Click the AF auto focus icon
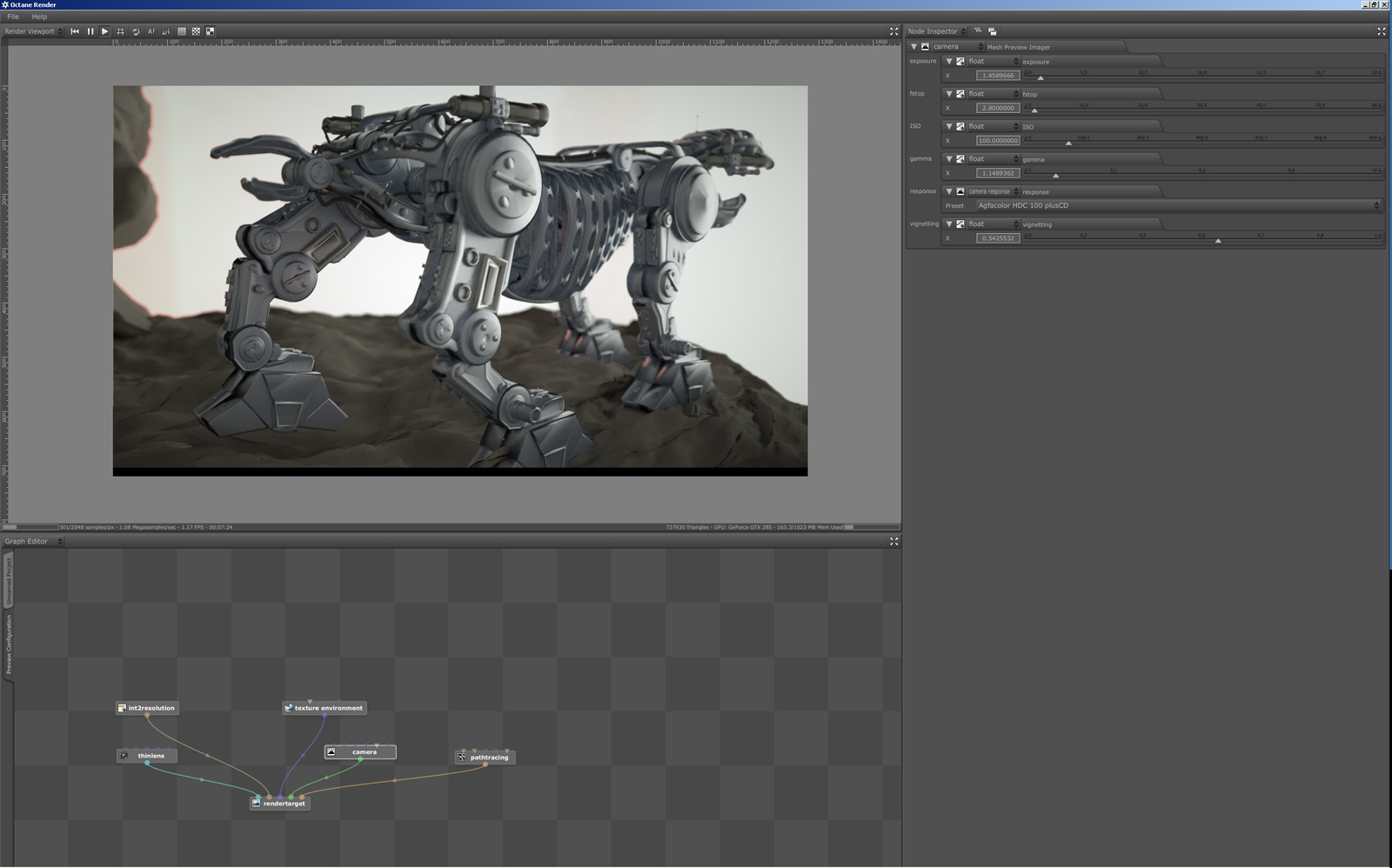 pos(151,31)
